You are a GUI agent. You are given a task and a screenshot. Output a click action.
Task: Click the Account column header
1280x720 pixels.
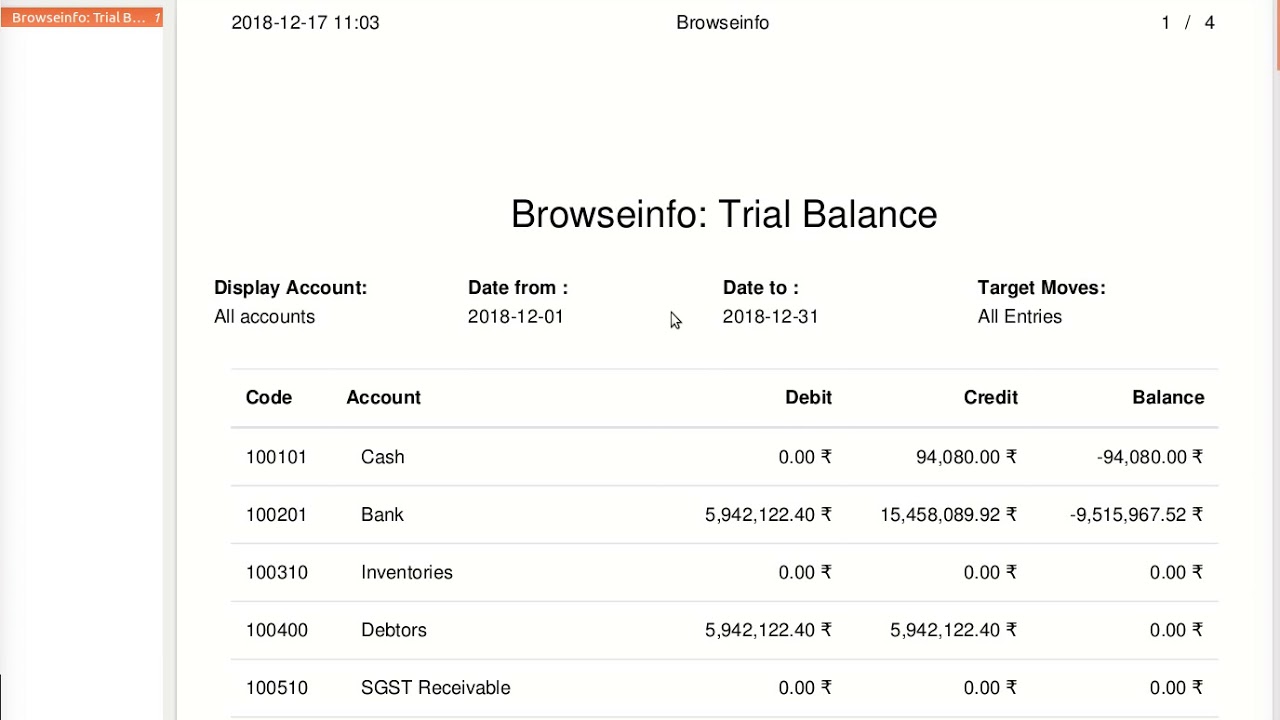click(384, 397)
